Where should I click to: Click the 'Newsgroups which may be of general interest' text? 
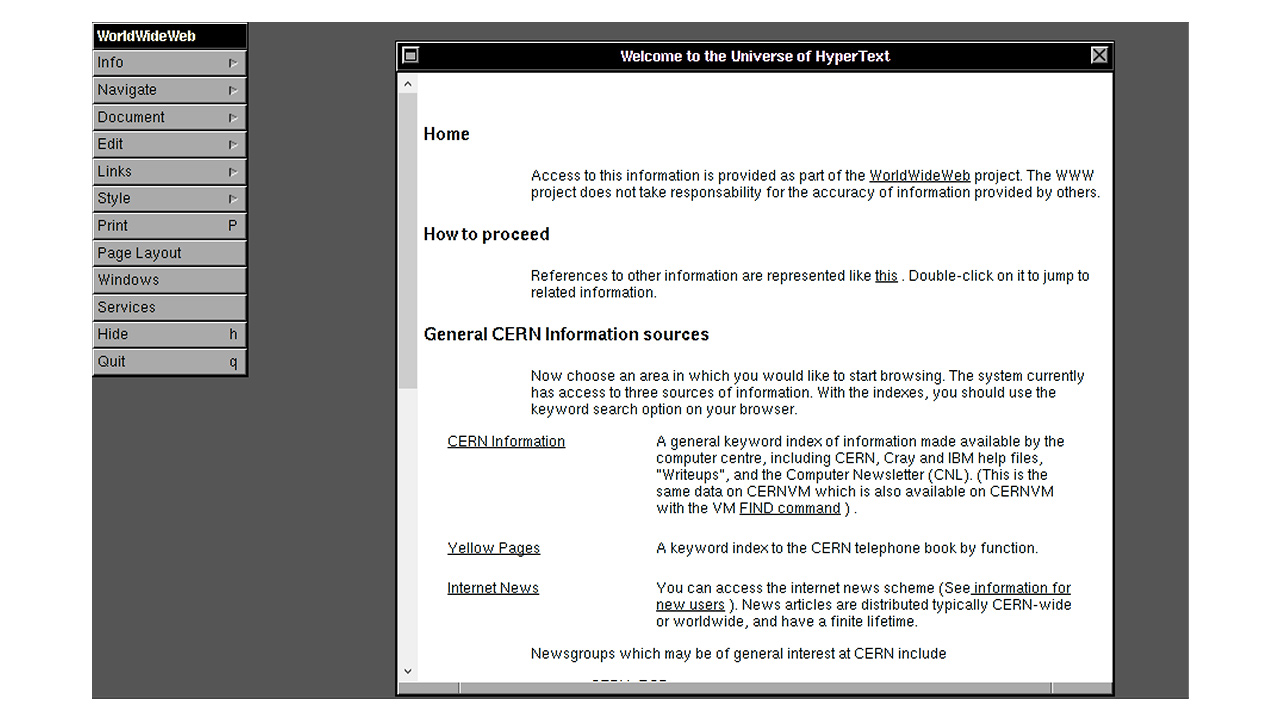[x=738, y=654]
